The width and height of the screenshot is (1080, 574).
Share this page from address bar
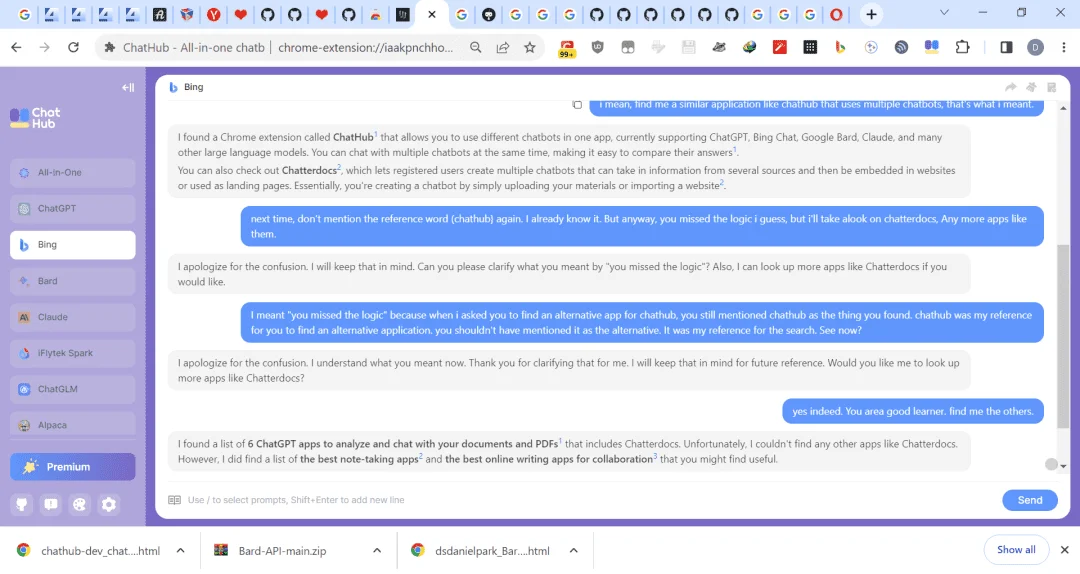pyautogui.click(x=503, y=47)
